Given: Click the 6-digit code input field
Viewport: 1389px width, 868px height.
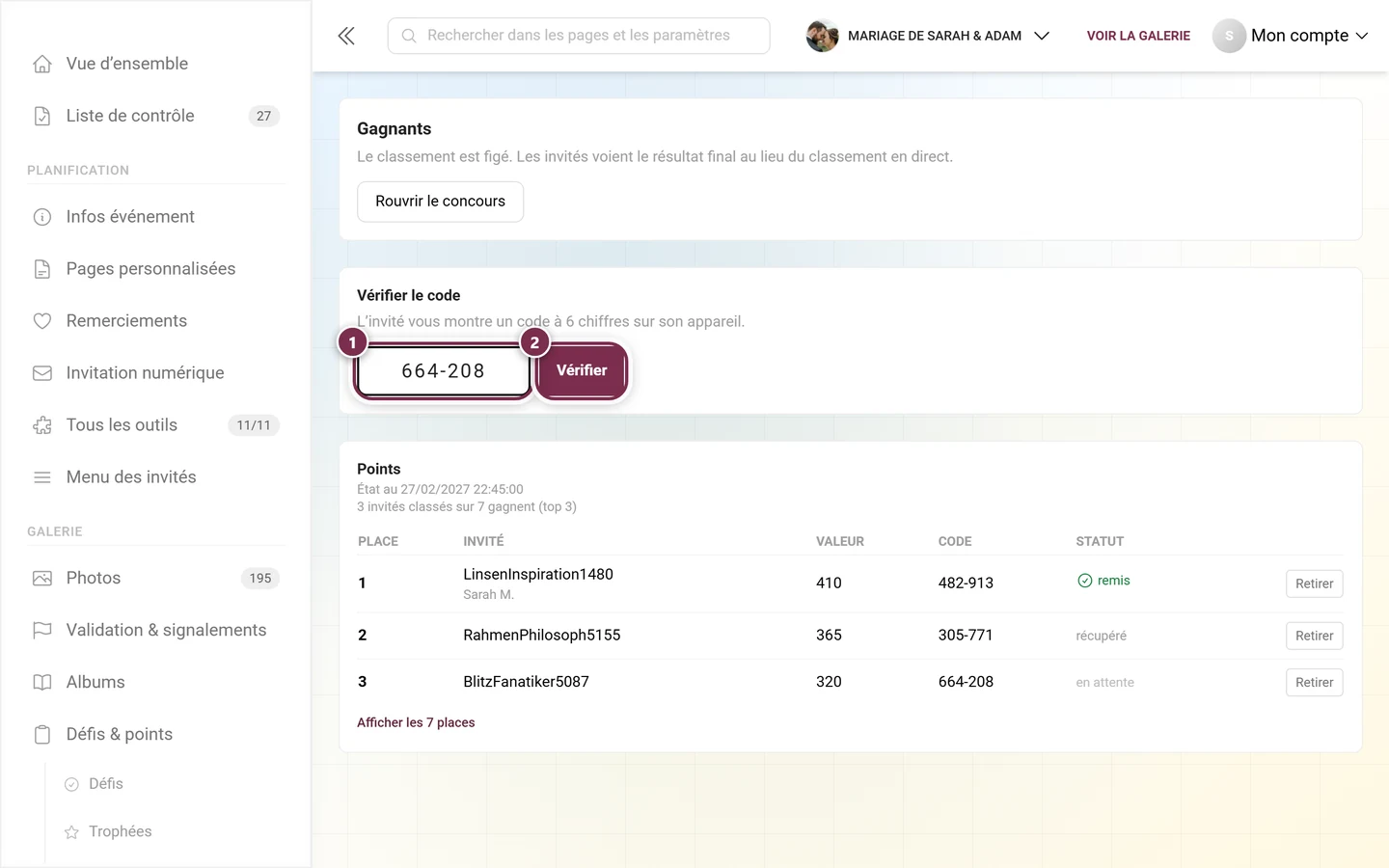Looking at the screenshot, I should click(444, 370).
